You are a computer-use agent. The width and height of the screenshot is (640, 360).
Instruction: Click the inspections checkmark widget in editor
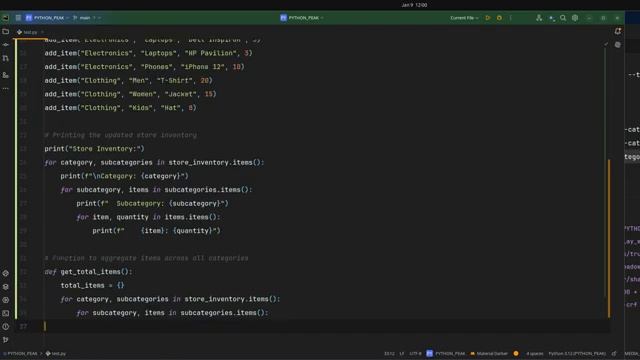tap(606, 44)
